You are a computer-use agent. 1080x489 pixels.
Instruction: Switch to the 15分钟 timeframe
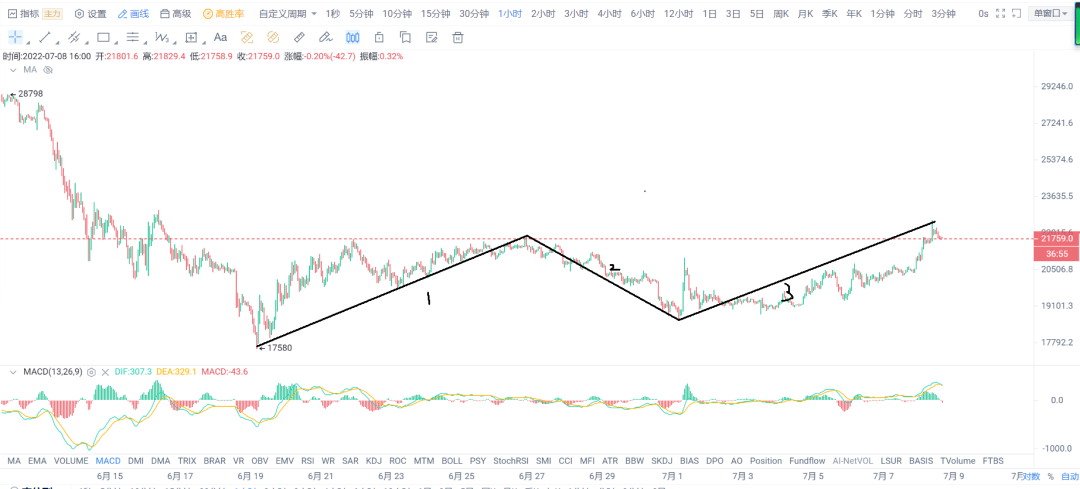click(435, 14)
